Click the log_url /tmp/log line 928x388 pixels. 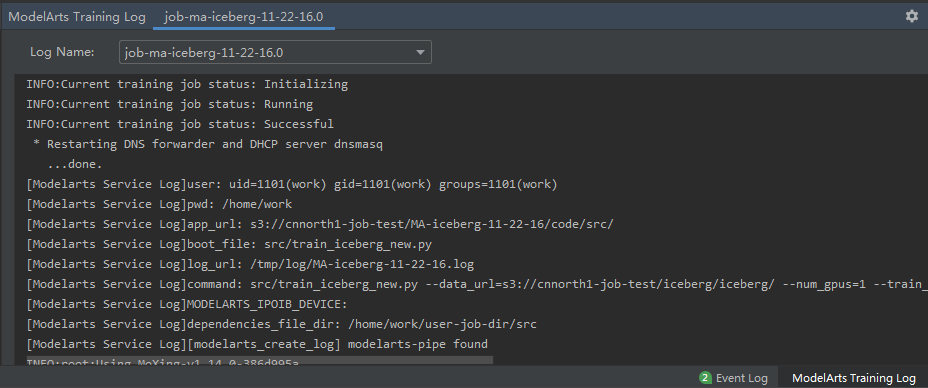point(250,264)
